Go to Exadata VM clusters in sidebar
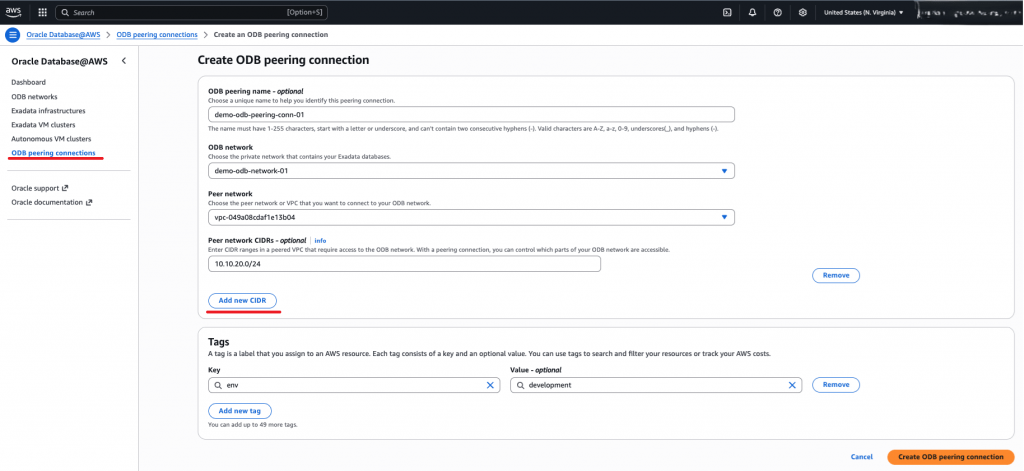This screenshot has height=471, width=1024. [x=42, y=125]
